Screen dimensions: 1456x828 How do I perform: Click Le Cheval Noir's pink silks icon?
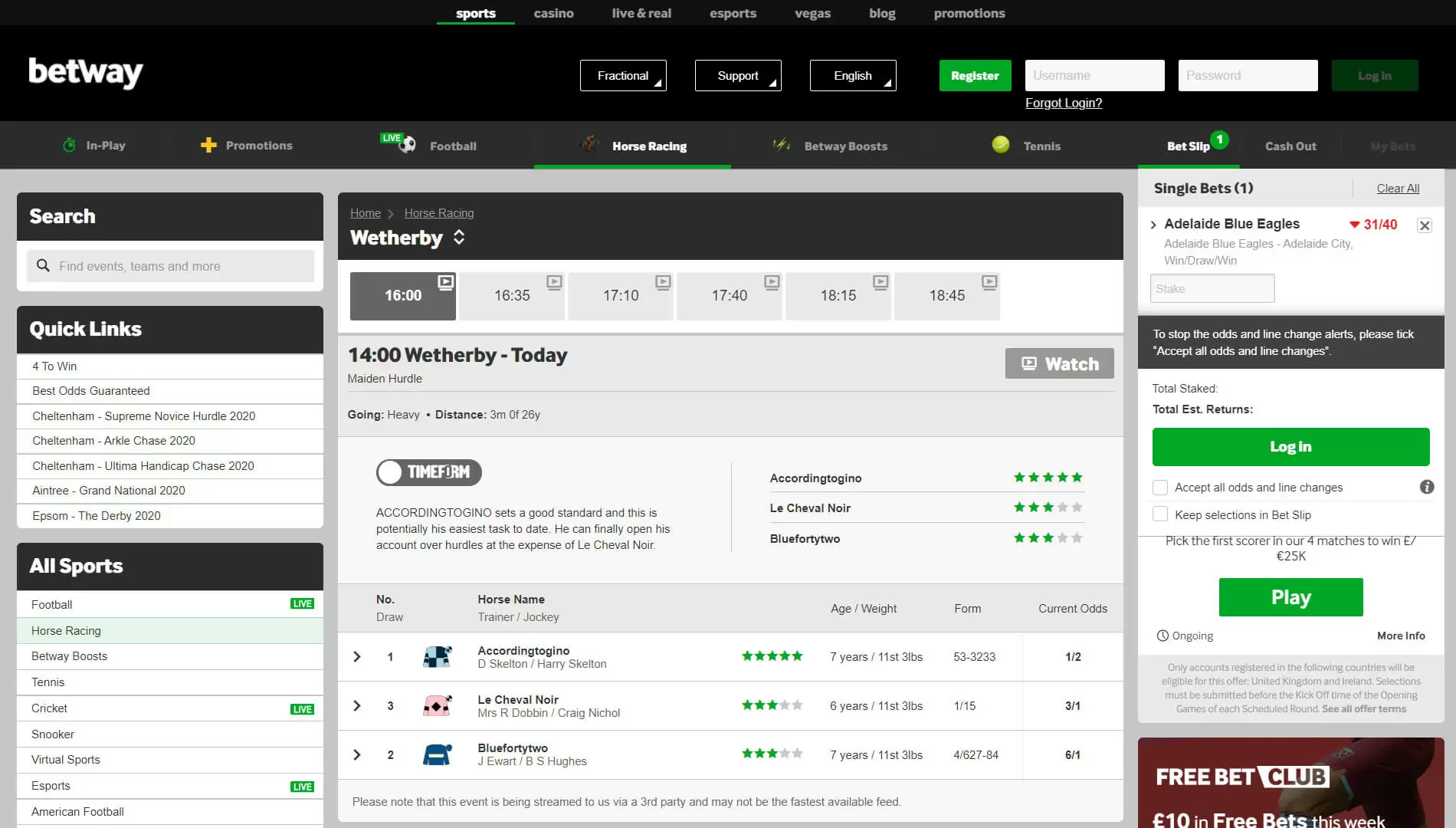tap(437, 706)
